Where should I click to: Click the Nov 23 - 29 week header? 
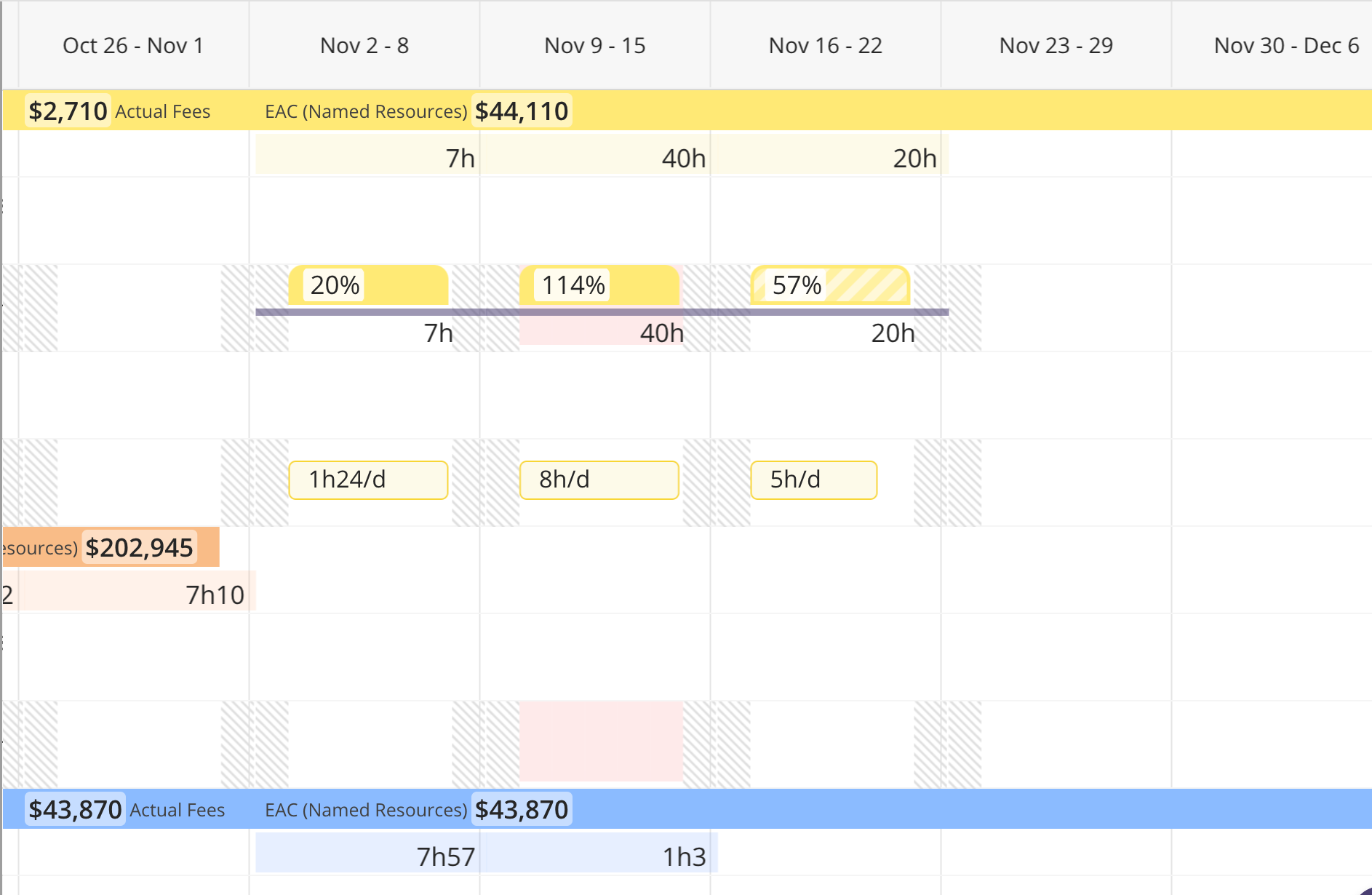tap(1056, 46)
